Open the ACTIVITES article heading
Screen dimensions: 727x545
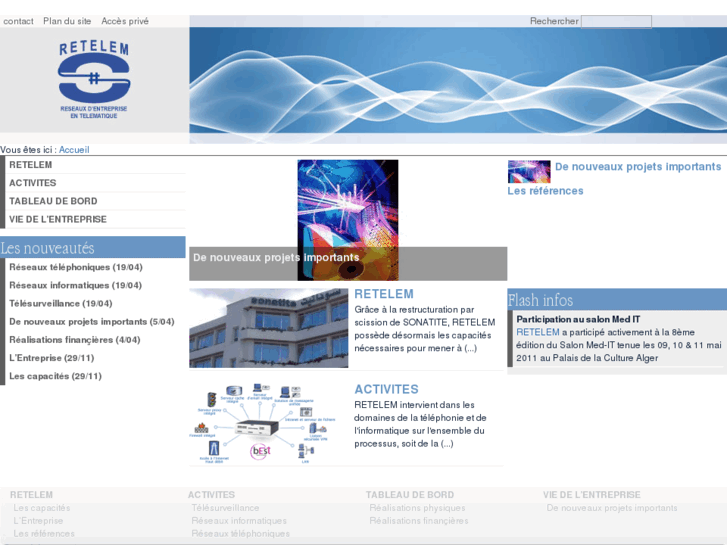pyautogui.click(x=387, y=389)
